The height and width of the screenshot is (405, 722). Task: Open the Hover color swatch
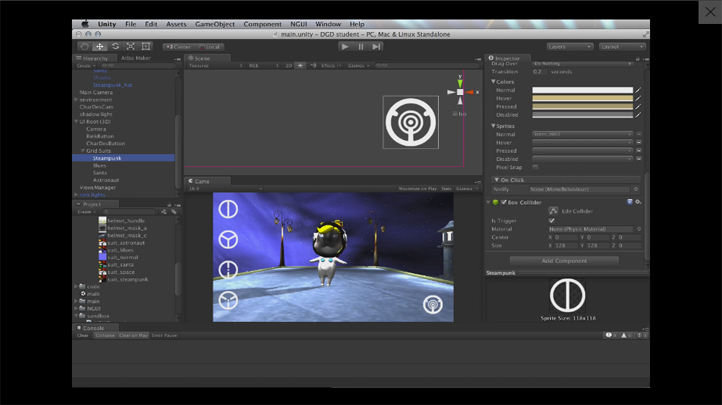coord(582,98)
